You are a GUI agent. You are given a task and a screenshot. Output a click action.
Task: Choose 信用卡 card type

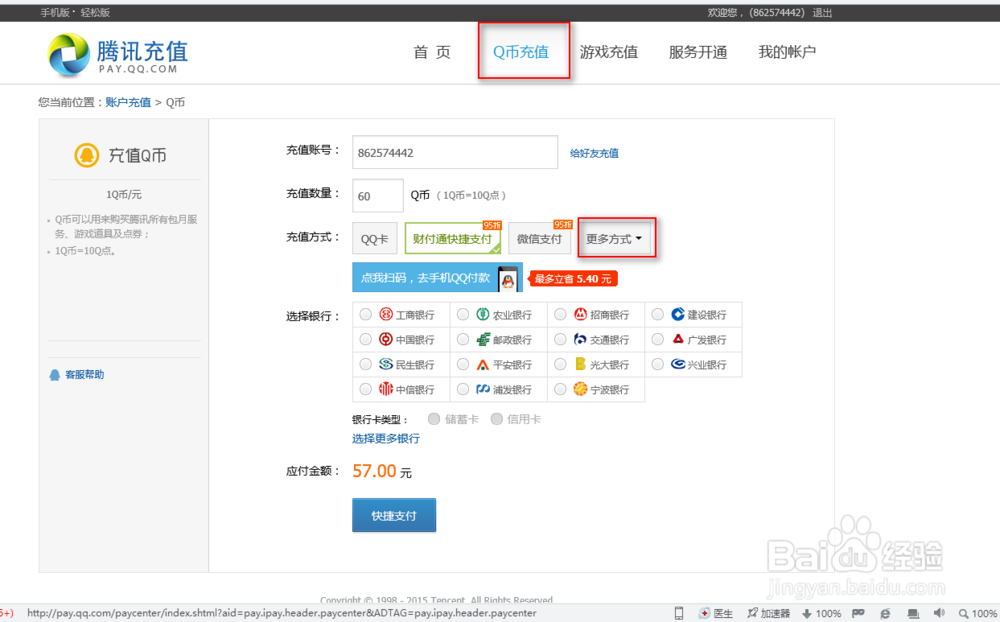pos(496,418)
